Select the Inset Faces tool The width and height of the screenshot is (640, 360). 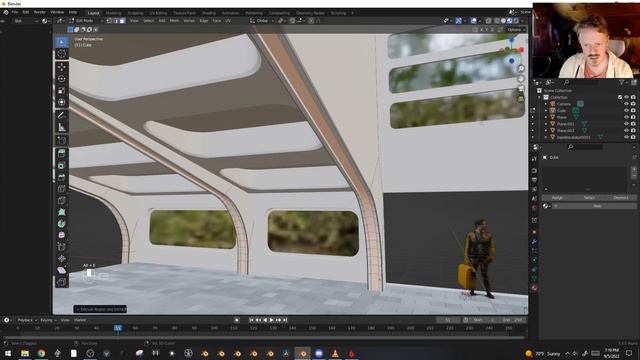(62, 165)
